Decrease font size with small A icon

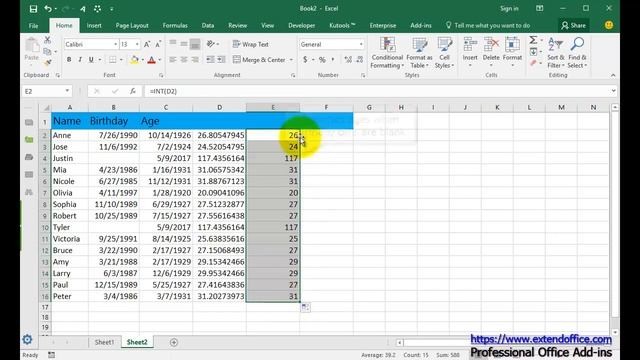pos(158,44)
